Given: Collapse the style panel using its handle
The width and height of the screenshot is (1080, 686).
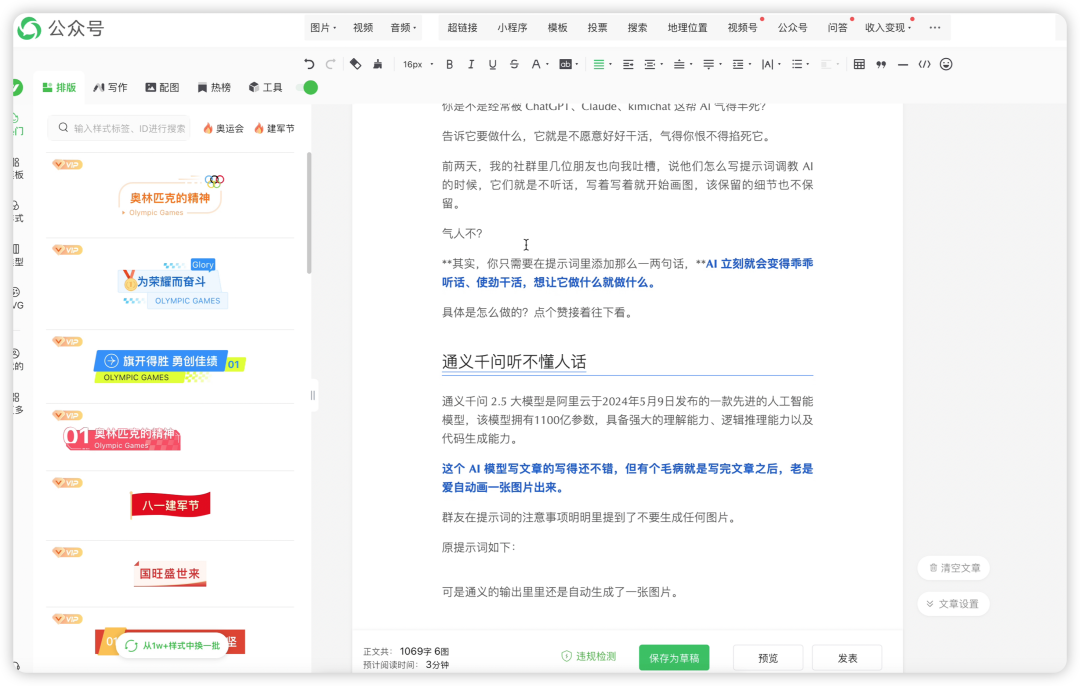Looking at the screenshot, I should coord(313,395).
